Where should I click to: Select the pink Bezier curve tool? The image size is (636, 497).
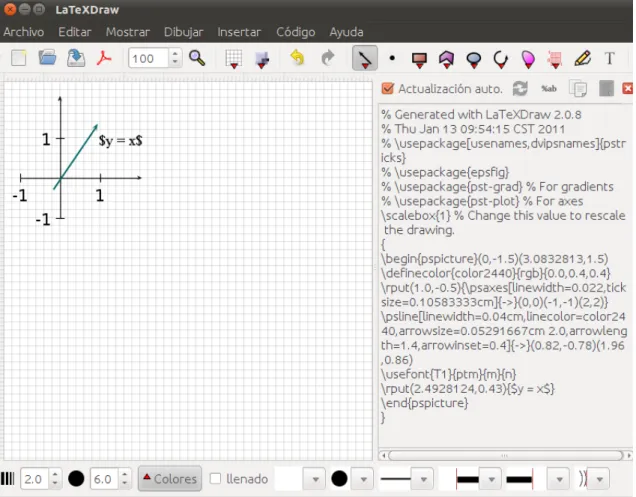tap(528, 59)
